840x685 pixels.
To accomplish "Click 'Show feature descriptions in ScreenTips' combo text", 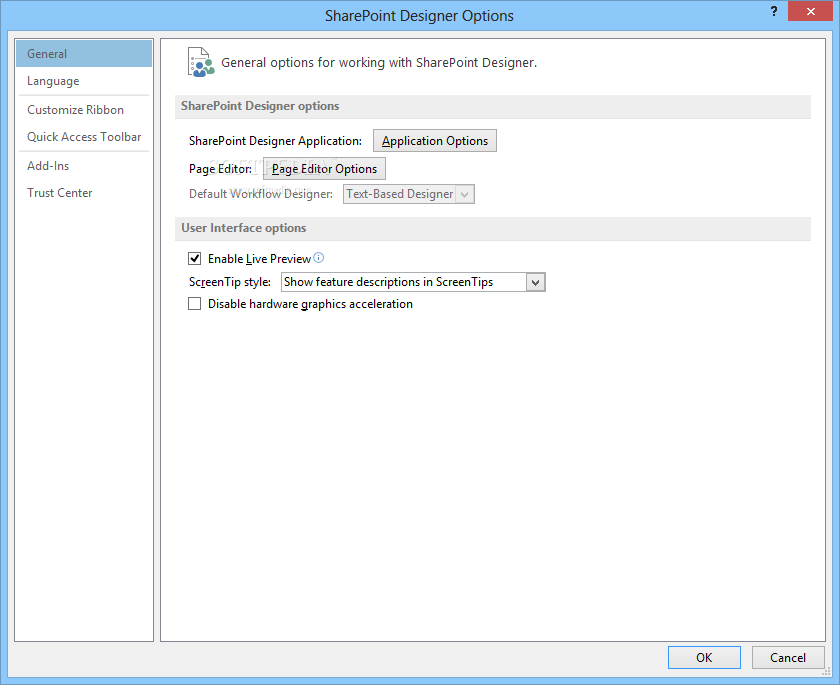I will pyautogui.click(x=388, y=282).
